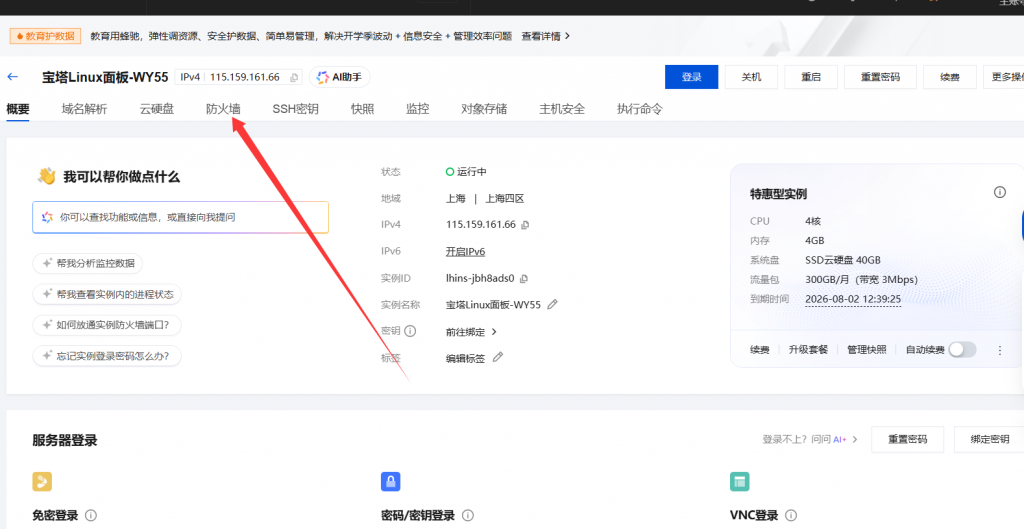This screenshot has height=529, width=1024.
Task: Open the 快照 tab
Action: click(362, 109)
